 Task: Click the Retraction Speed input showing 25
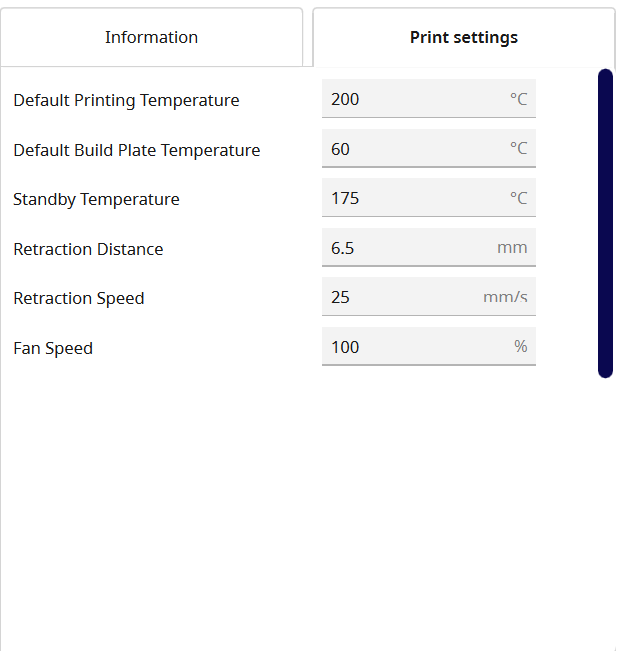429,296
